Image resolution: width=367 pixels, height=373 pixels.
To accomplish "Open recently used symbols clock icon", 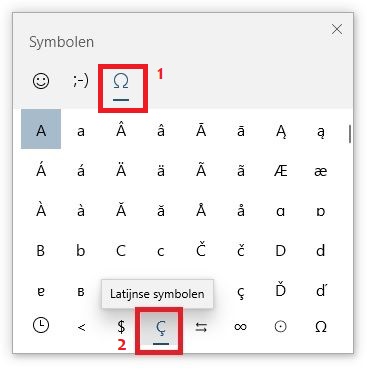I will (x=41, y=326).
